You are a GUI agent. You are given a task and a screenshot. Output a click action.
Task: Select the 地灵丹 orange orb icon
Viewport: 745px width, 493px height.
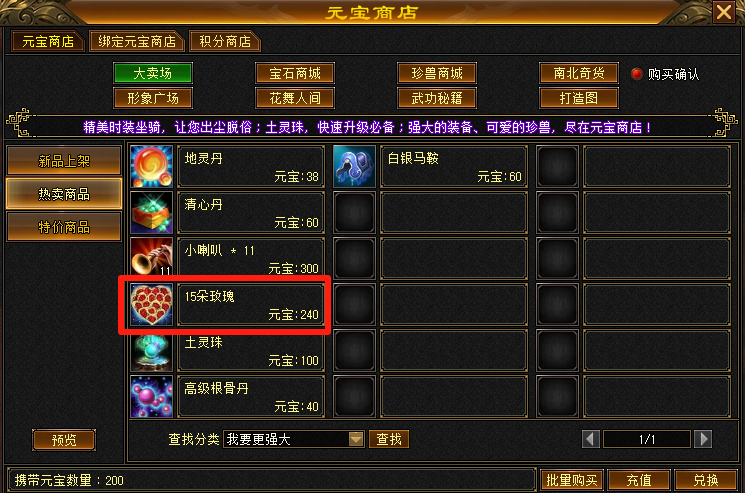click(152, 166)
